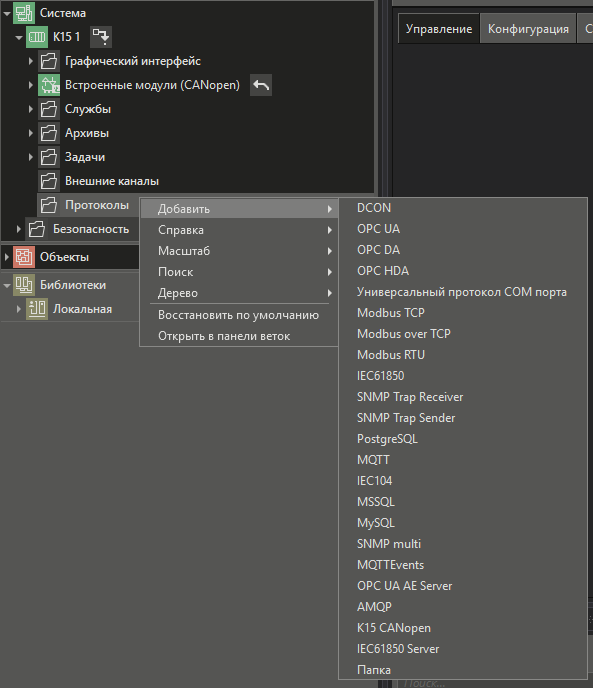Select SNMP Trap Receiver

click(463, 397)
